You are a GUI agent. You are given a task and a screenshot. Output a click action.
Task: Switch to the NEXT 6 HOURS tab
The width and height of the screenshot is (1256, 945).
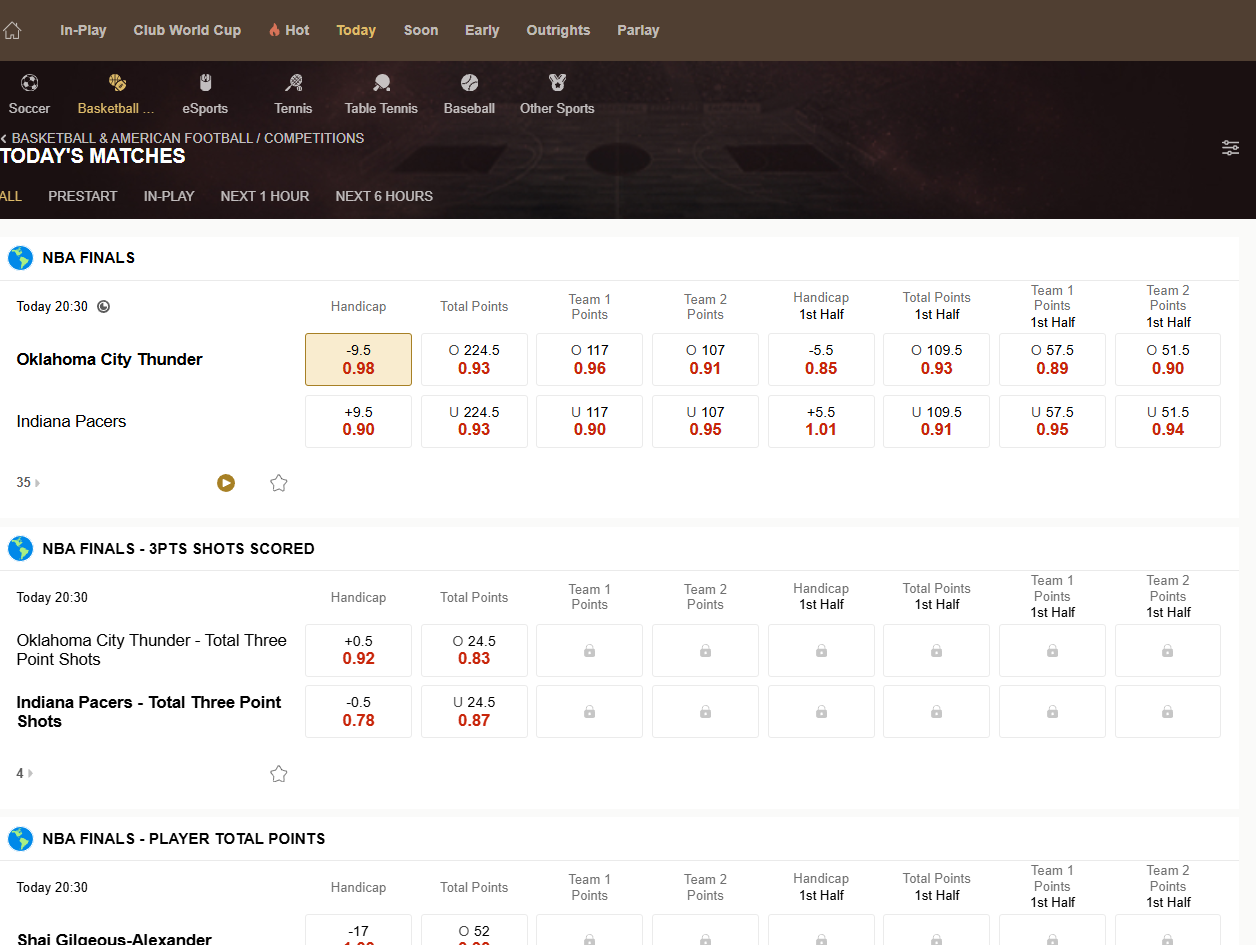click(x=384, y=196)
